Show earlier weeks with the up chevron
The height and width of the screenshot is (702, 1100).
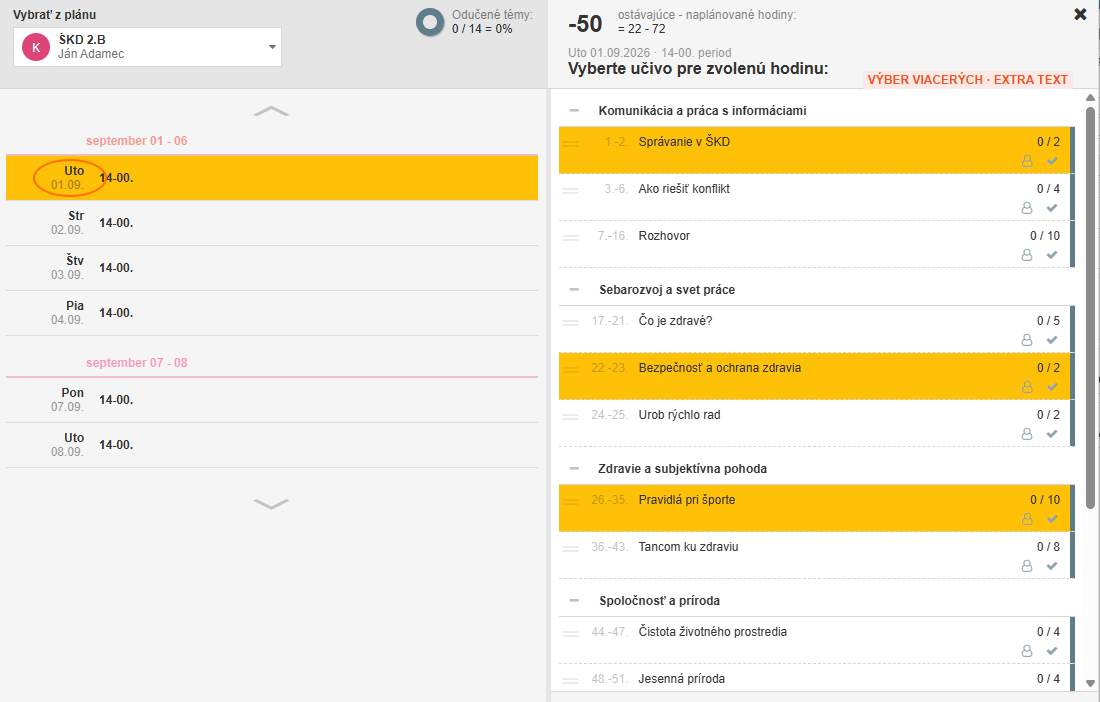coord(271,112)
